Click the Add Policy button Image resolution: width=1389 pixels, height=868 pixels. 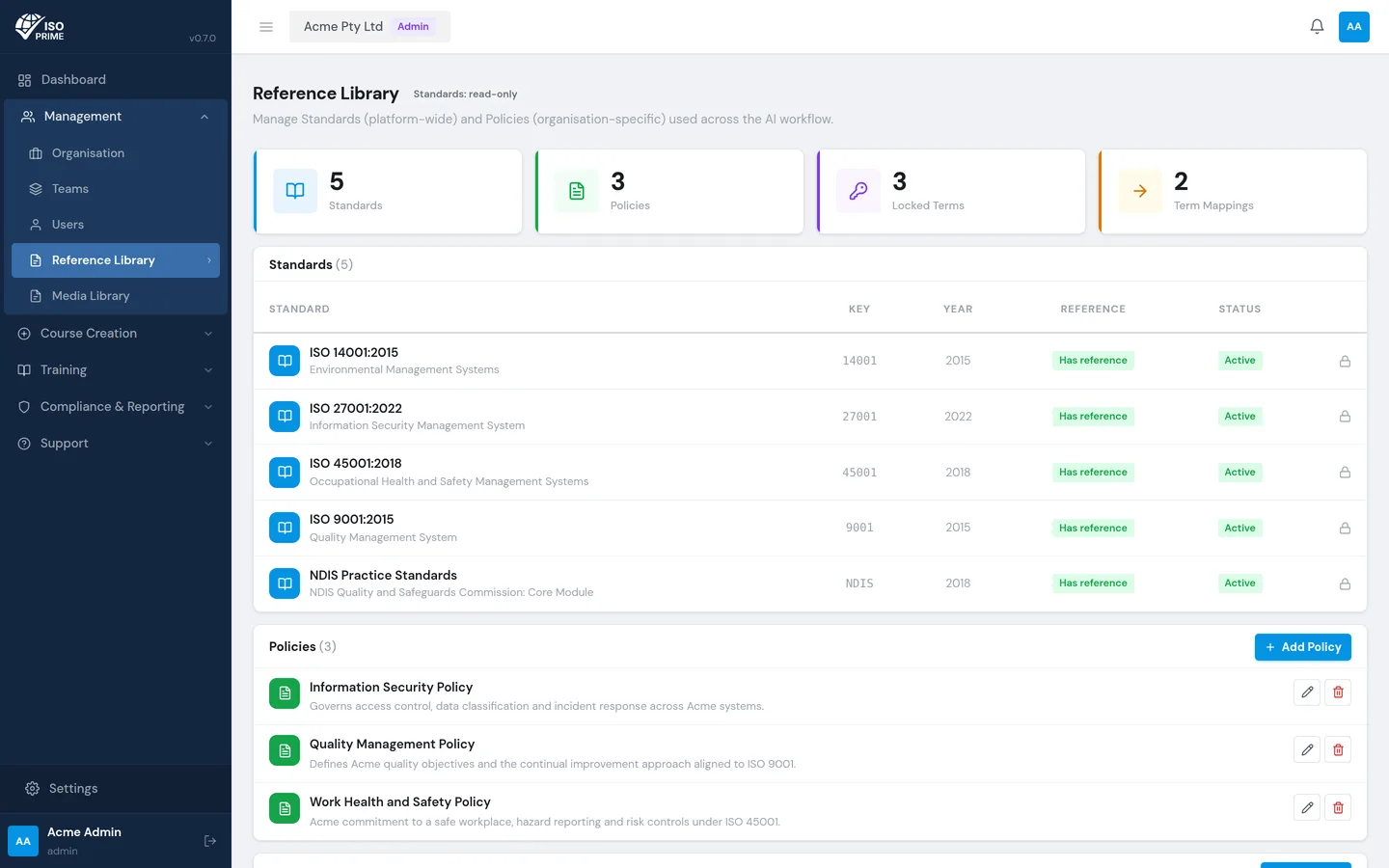coord(1303,647)
